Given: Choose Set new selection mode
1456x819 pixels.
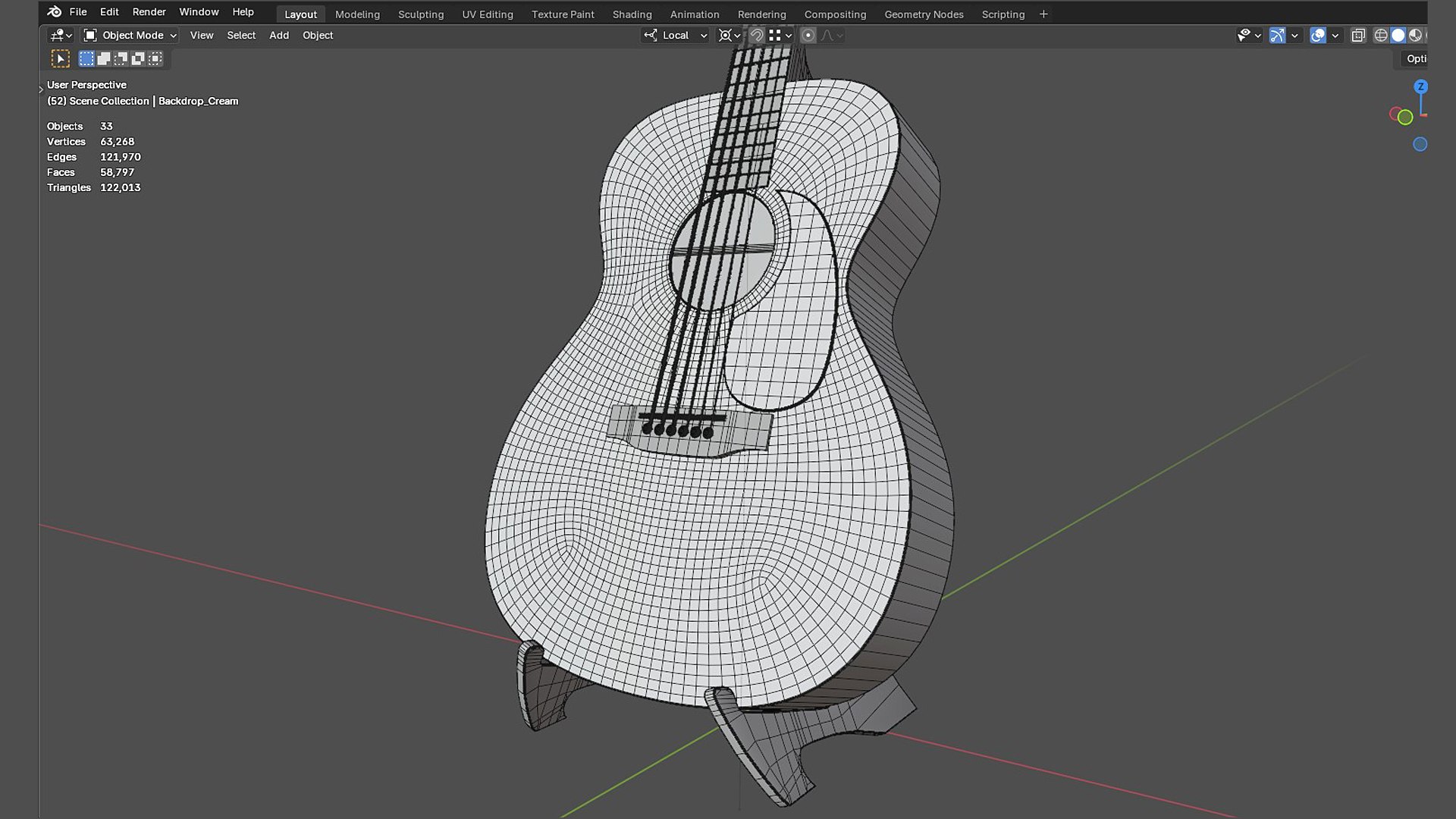Looking at the screenshot, I should [x=86, y=58].
